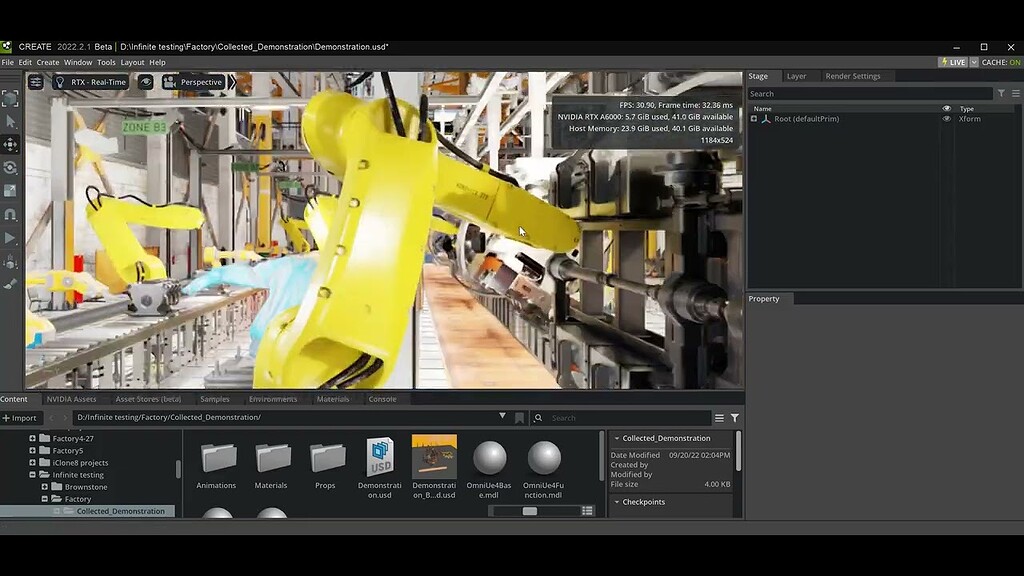Click the Import button
Screen dimensions: 1024x576
click(x=19, y=418)
